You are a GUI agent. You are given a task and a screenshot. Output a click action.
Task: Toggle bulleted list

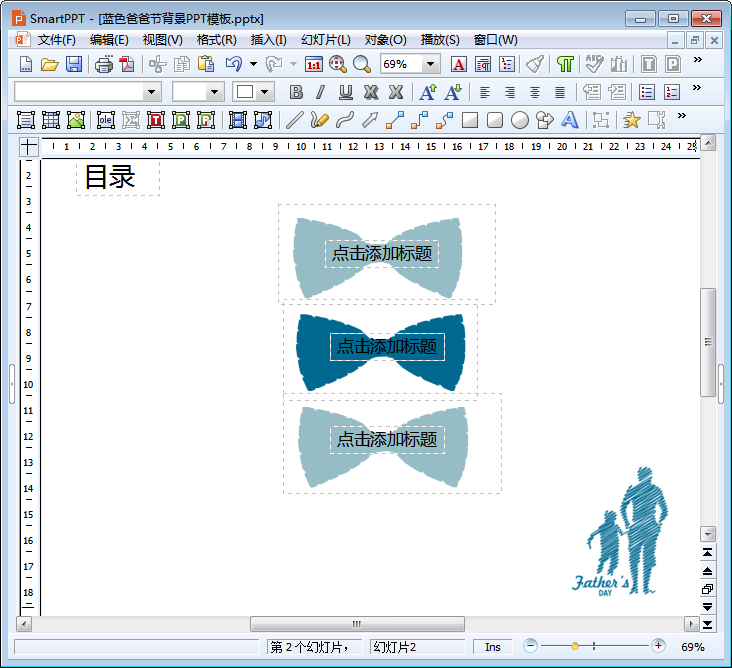pyautogui.click(x=647, y=92)
